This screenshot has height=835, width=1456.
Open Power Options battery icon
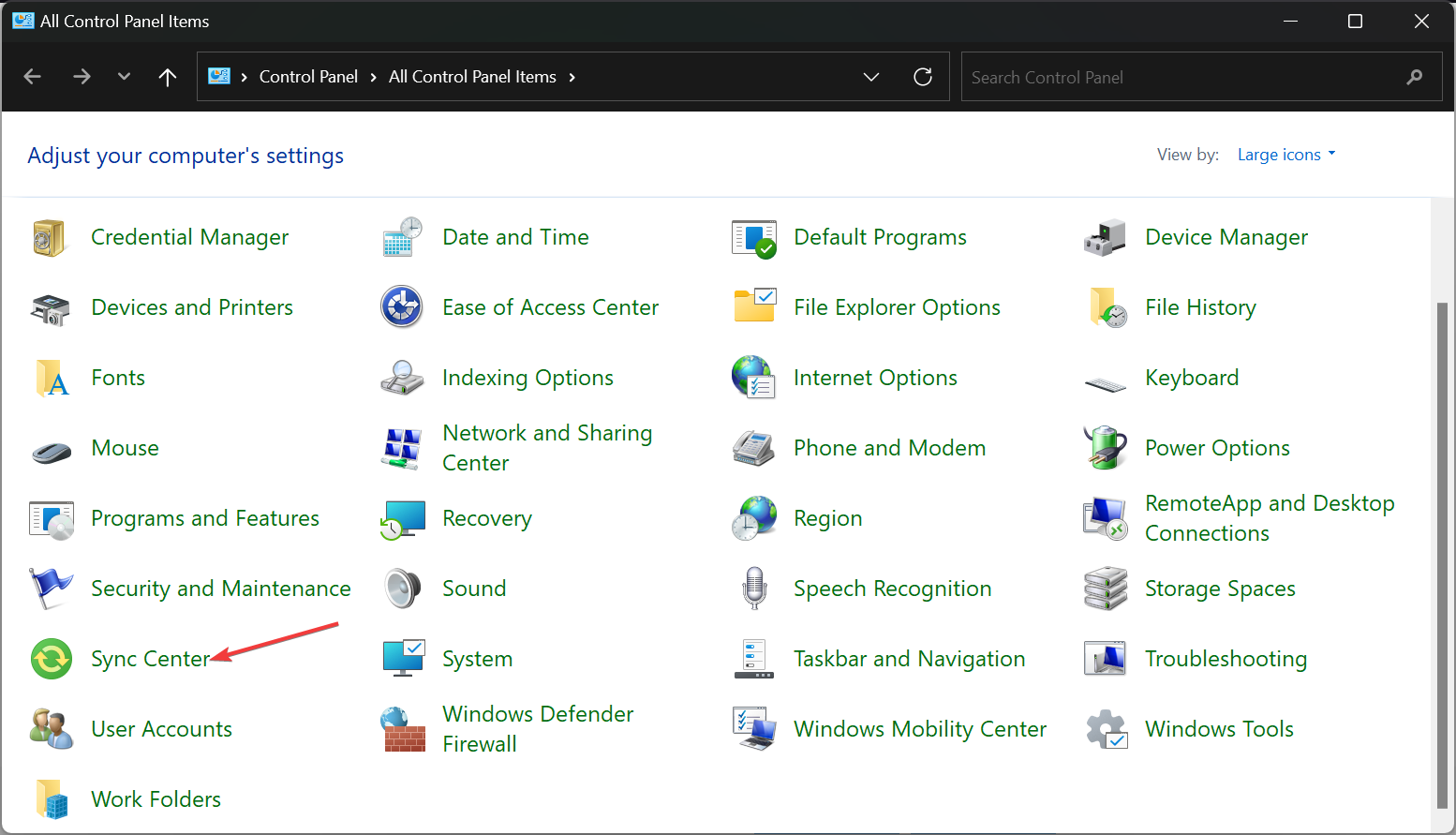coord(1106,447)
